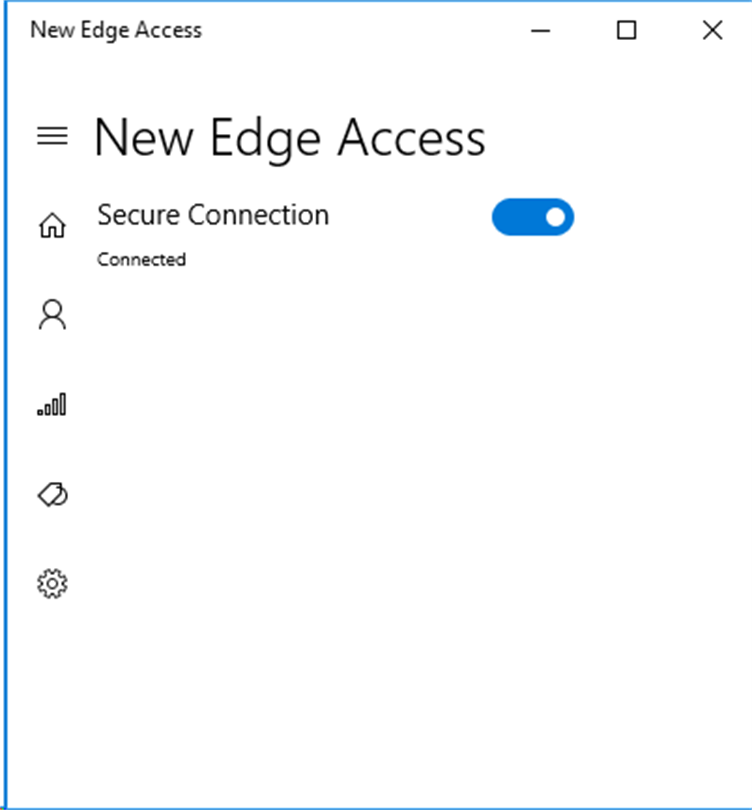The image size is (752, 810).
Task: Open the hamburger navigation menu
Action: [x=52, y=136]
